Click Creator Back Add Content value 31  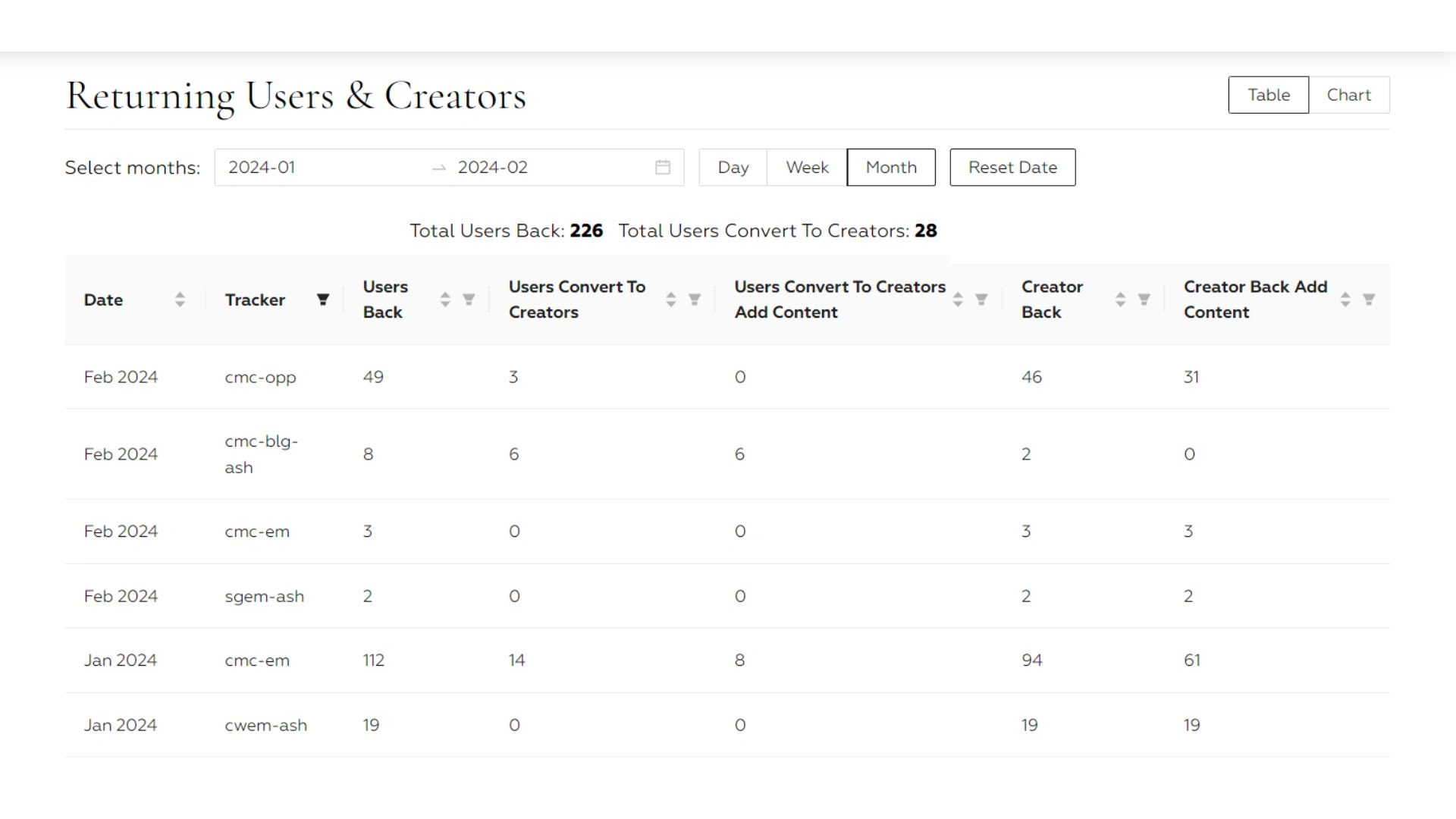pos(1191,377)
